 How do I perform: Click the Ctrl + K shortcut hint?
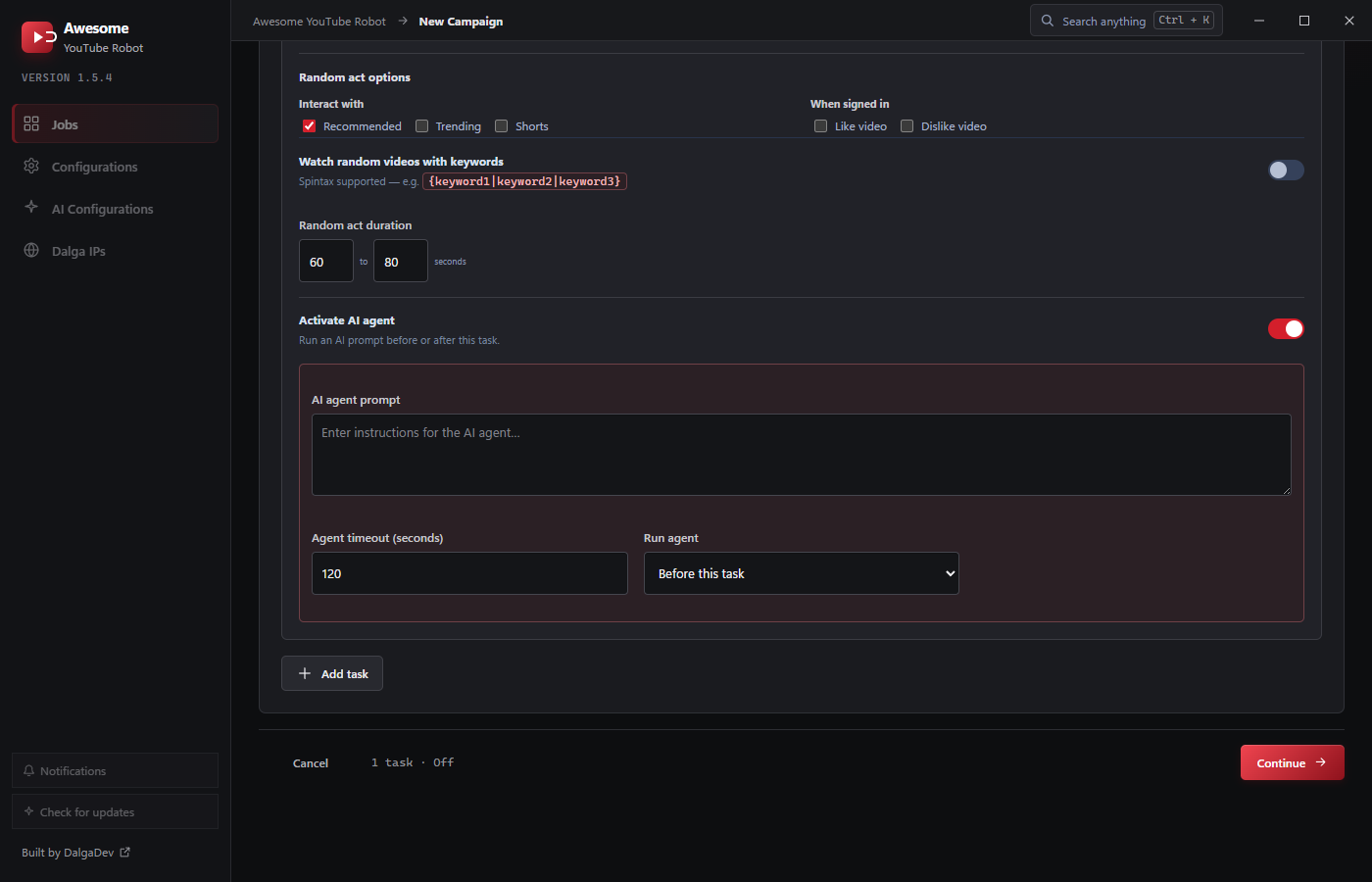[1184, 21]
